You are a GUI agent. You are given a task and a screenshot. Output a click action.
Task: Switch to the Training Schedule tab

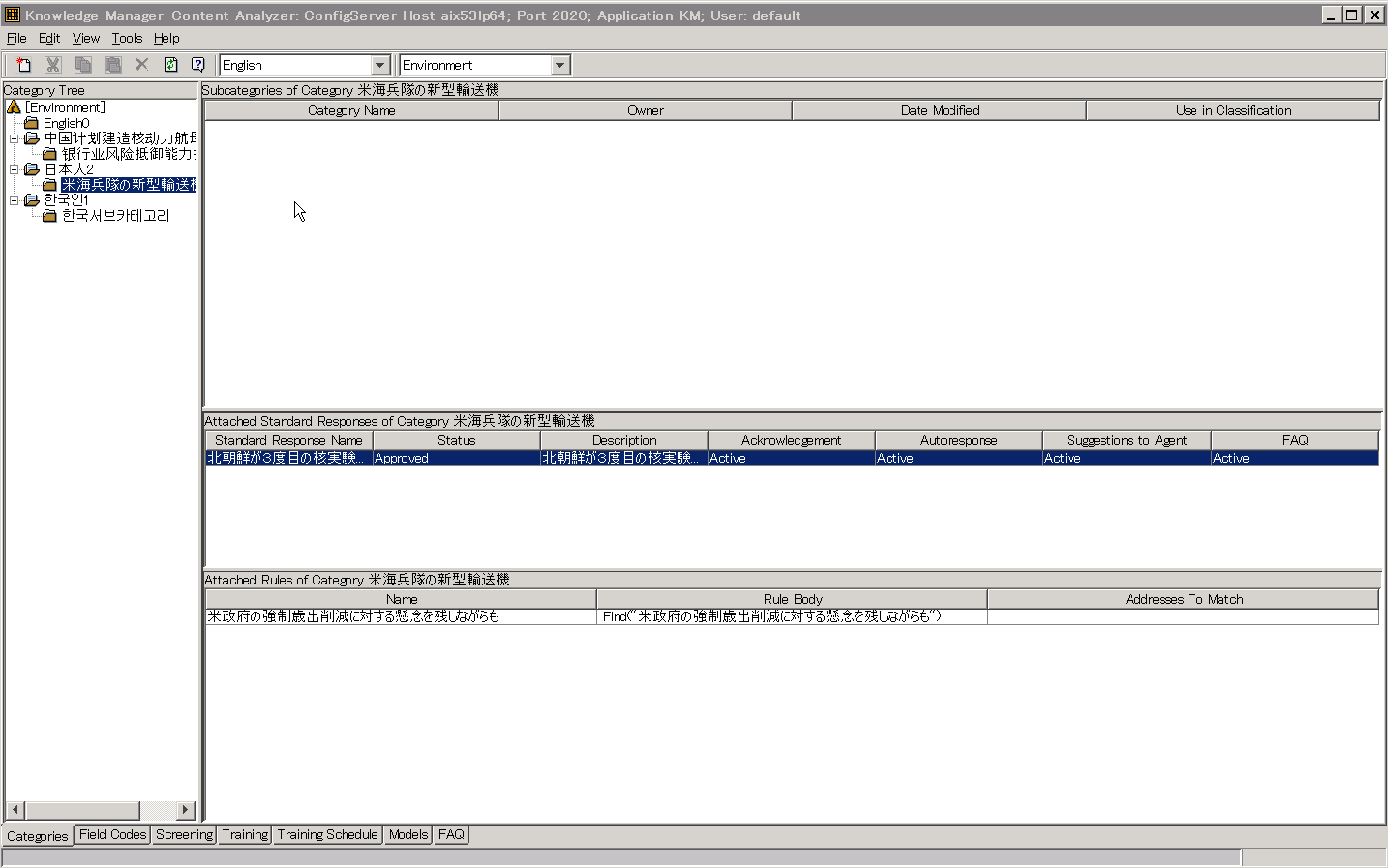tap(327, 834)
